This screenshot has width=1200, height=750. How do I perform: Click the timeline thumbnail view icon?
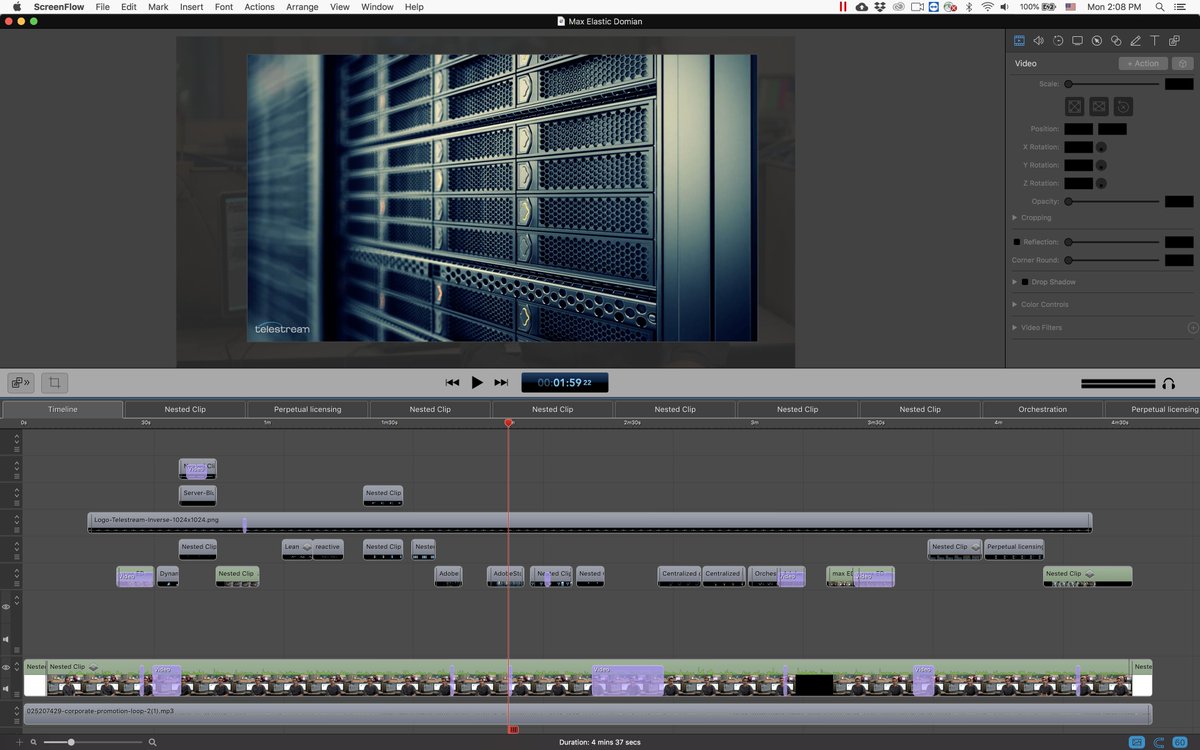(x=1136, y=742)
